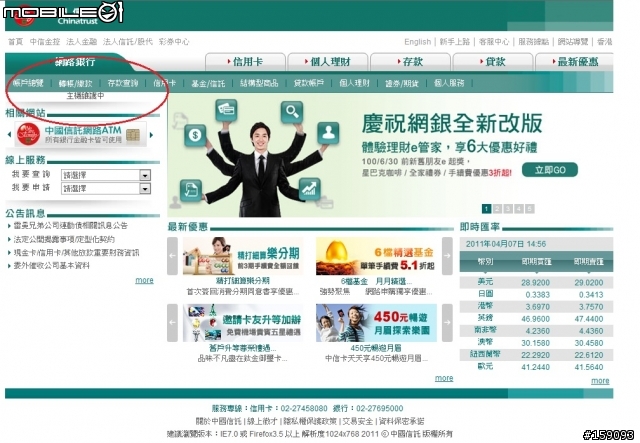Open the 邀請卡友升等加辦 promotion thumbnail

pos(243,323)
